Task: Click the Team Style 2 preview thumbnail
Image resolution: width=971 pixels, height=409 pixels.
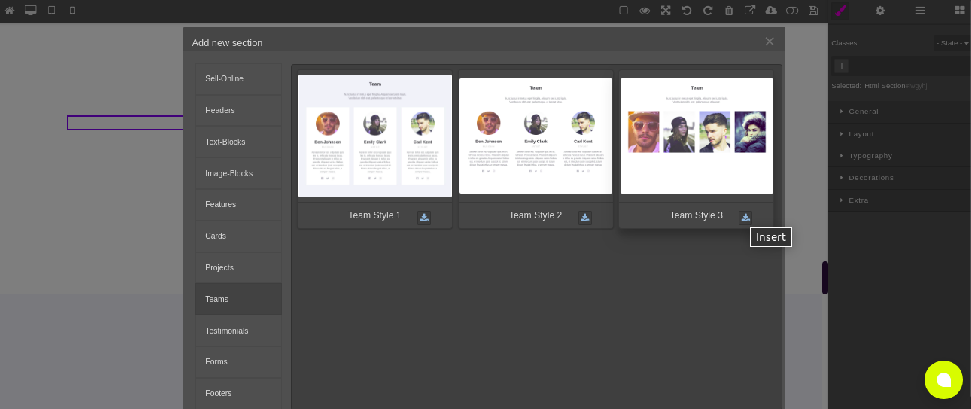Action: pos(536,136)
